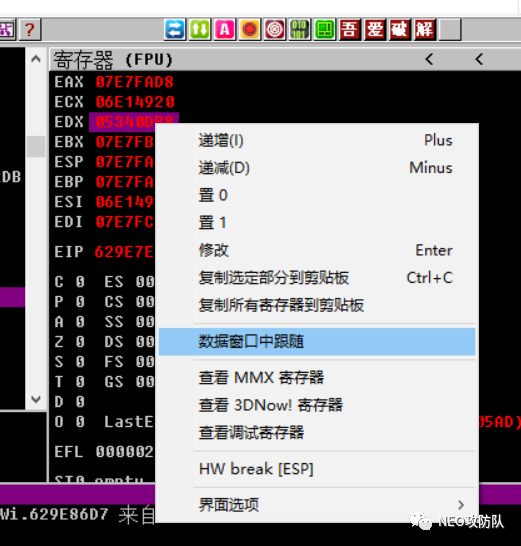Click the scroll-down arrow on the left scrollbar

click(x=36, y=399)
